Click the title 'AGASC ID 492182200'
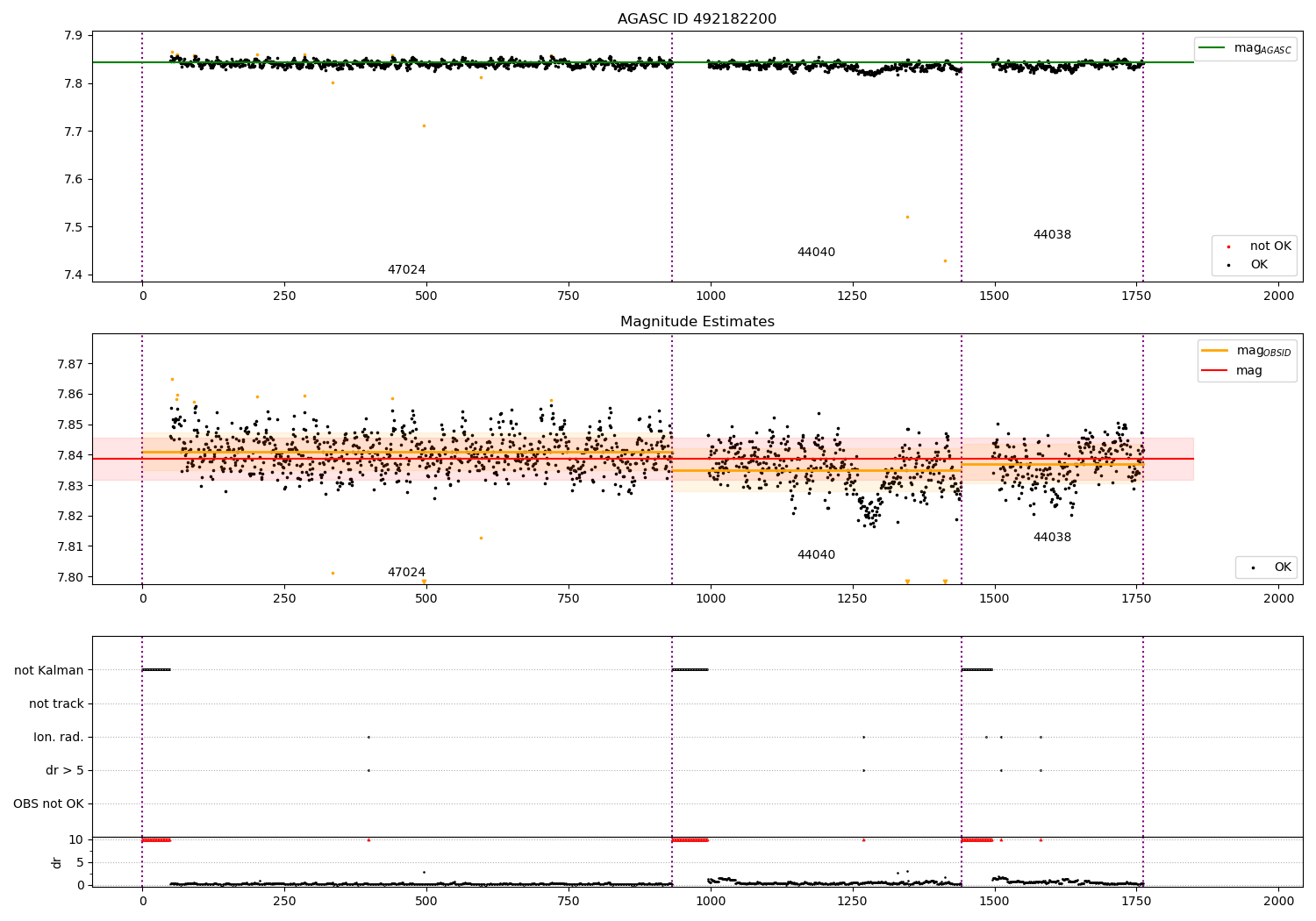The image size is (1316, 921). (x=697, y=19)
